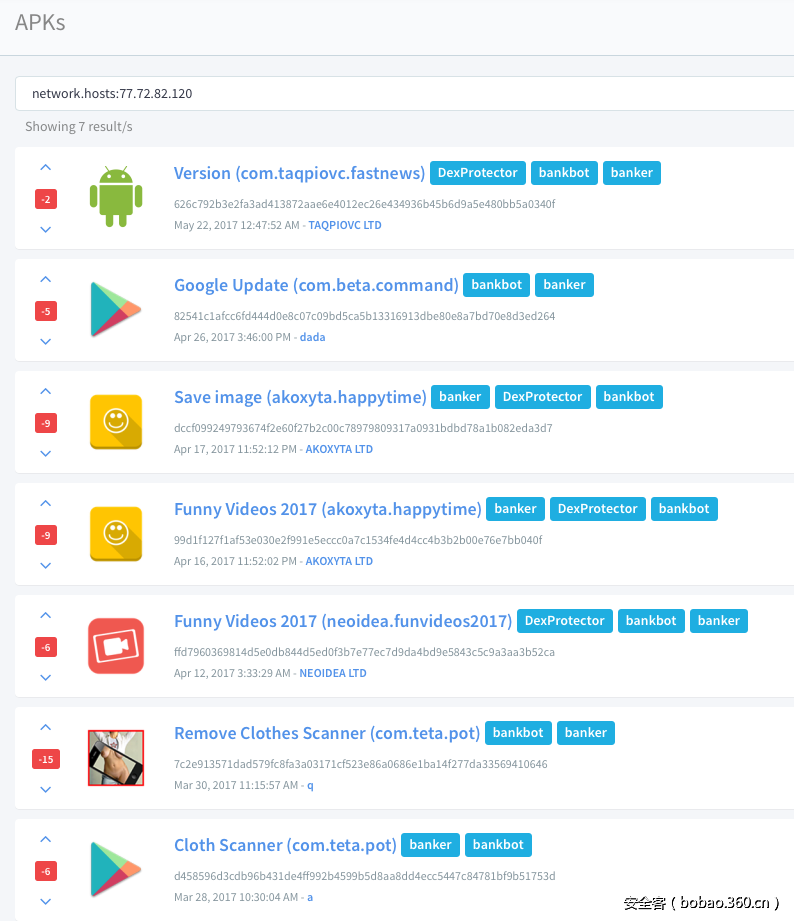Screen dimensions: 794x921
Task: Select DexProtector tag on Version entry
Action: pos(478,173)
